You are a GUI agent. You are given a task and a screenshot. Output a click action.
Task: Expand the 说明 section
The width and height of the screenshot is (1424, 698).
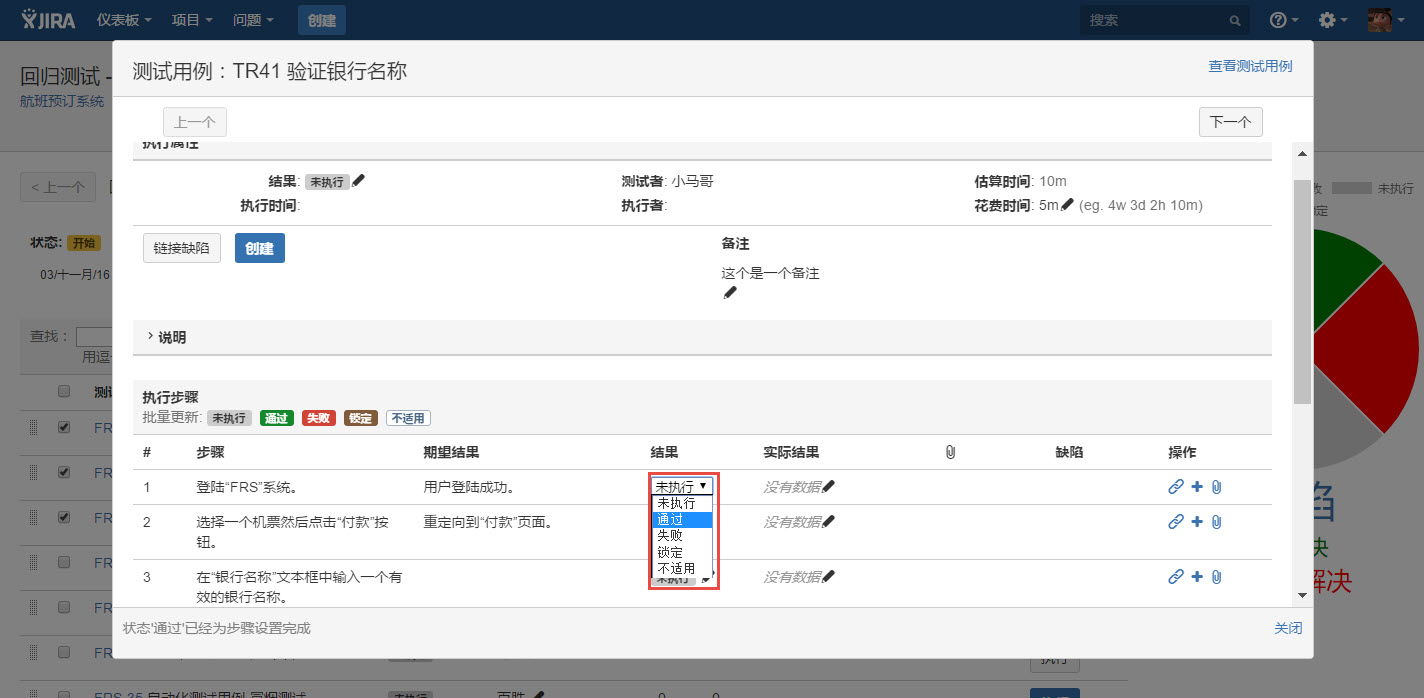(166, 337)
